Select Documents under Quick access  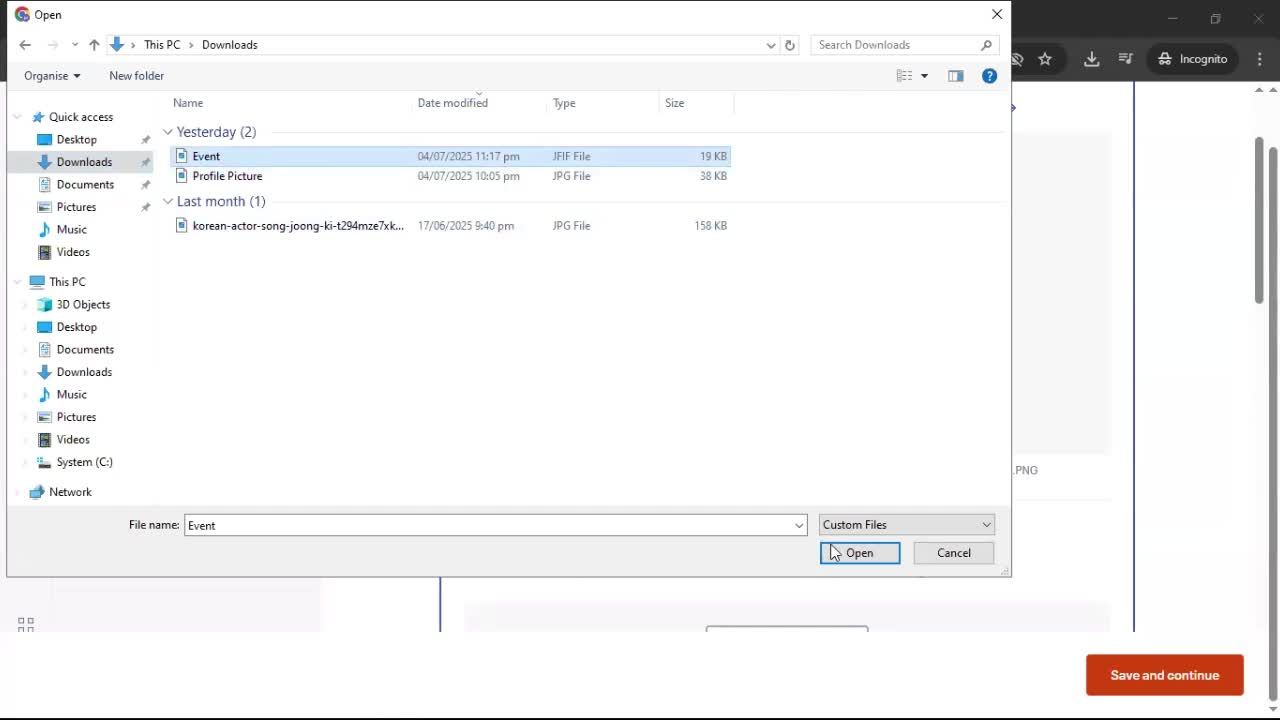pyautogui.click(x=85, y=185)
